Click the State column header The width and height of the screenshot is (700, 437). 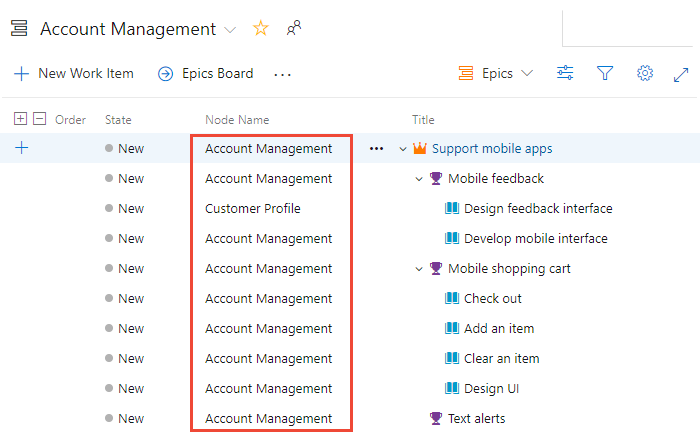[x=118, y=120]
